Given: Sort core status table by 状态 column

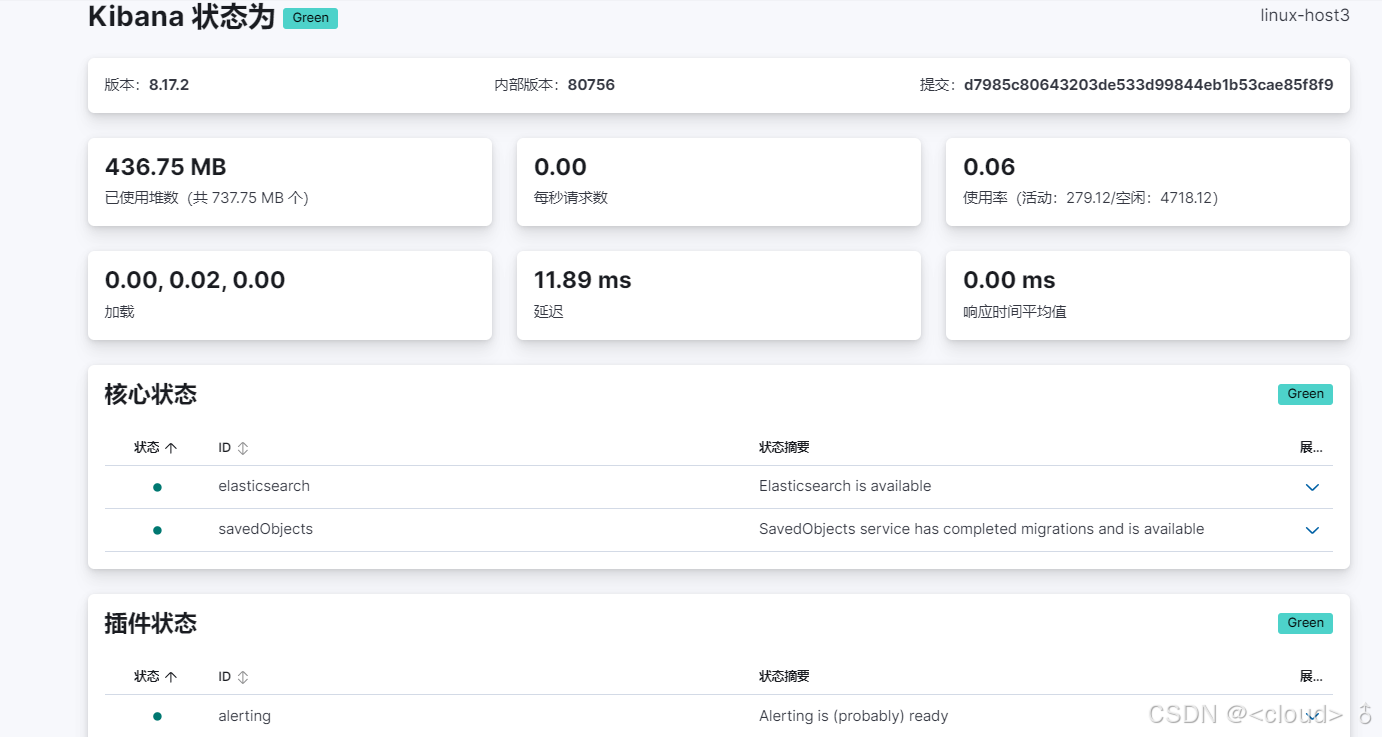Looking at the screenshot, I should pyautogui.click(x=156, y=448).
